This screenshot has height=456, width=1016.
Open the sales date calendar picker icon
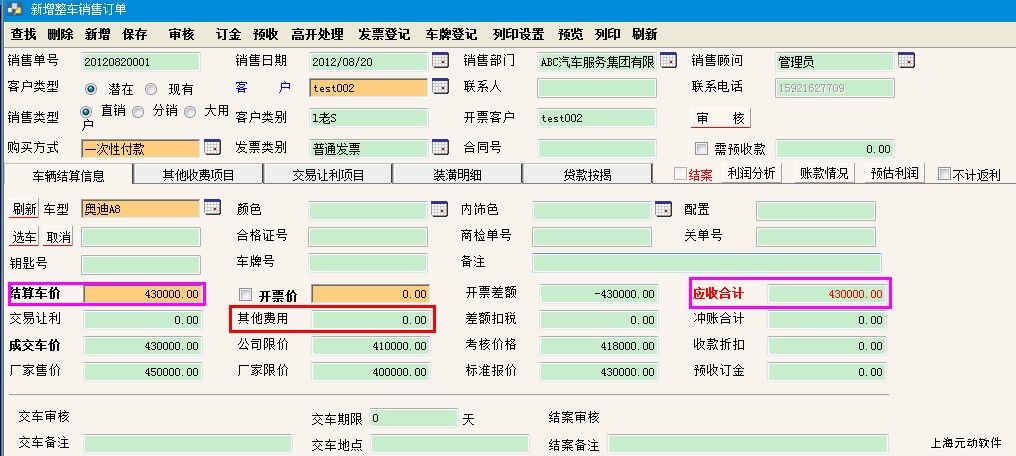(440, 61)
